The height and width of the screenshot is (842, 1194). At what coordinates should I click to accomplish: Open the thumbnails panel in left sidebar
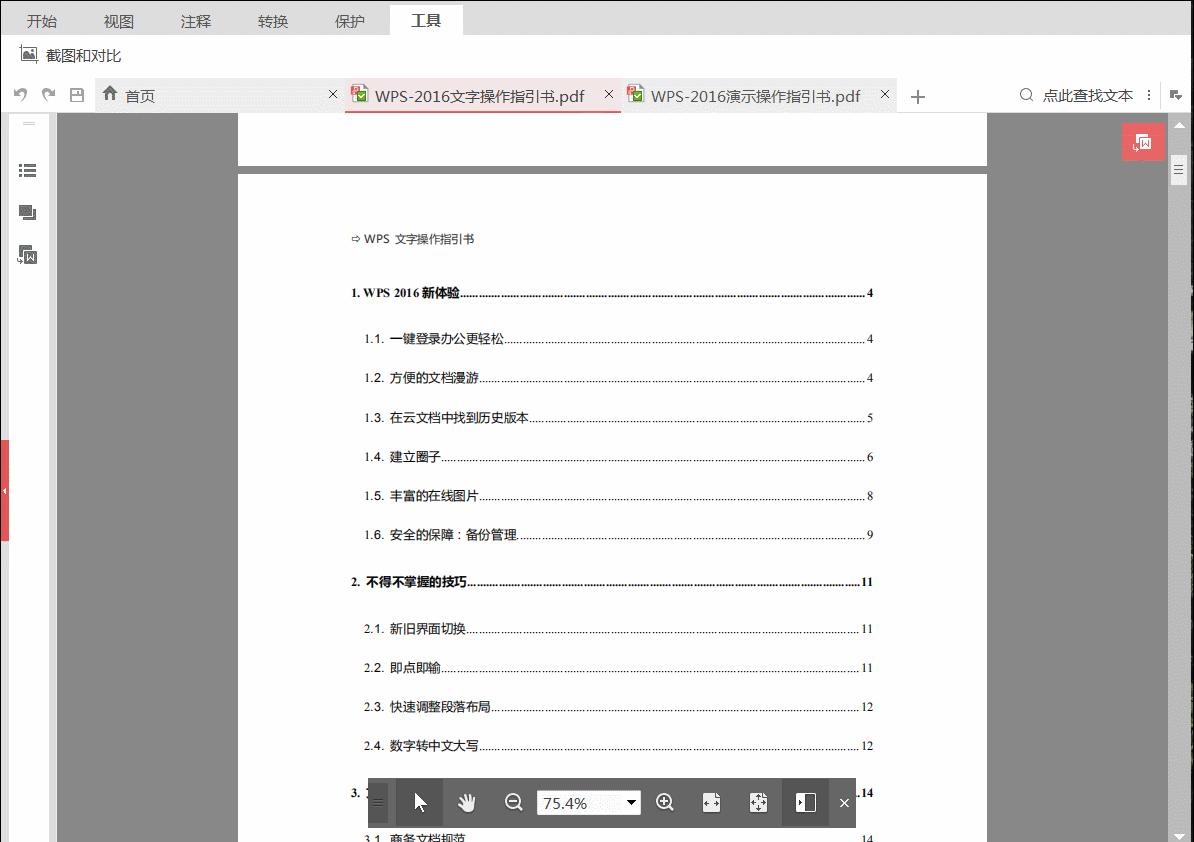click(27, 212)
